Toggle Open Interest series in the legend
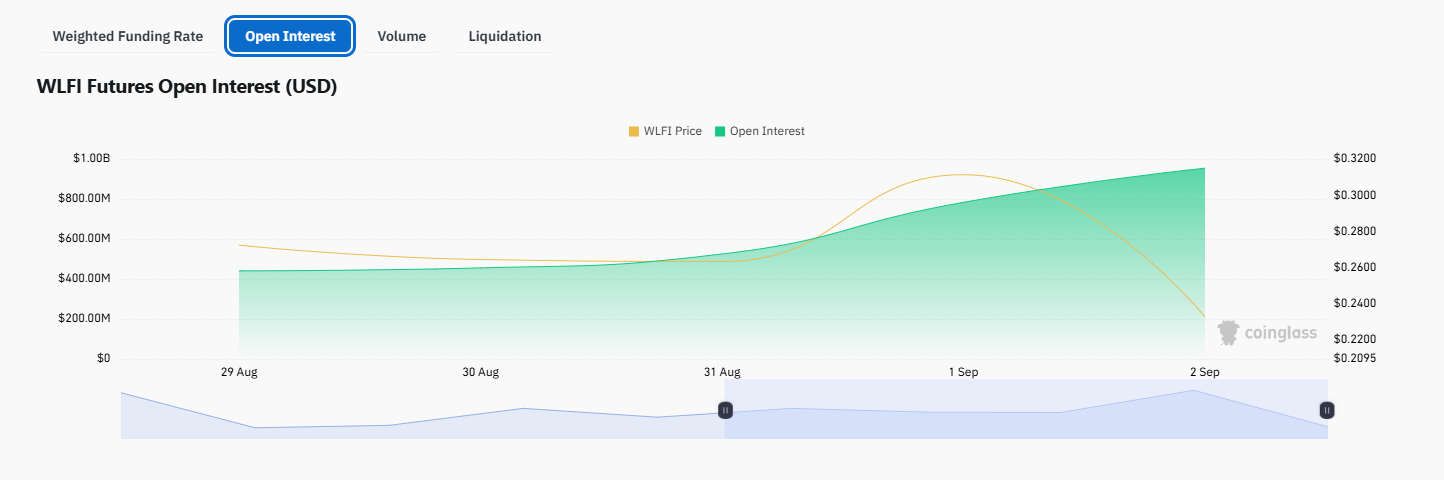The width and height of the screenshot is (1444, 480). coord(760,131)
